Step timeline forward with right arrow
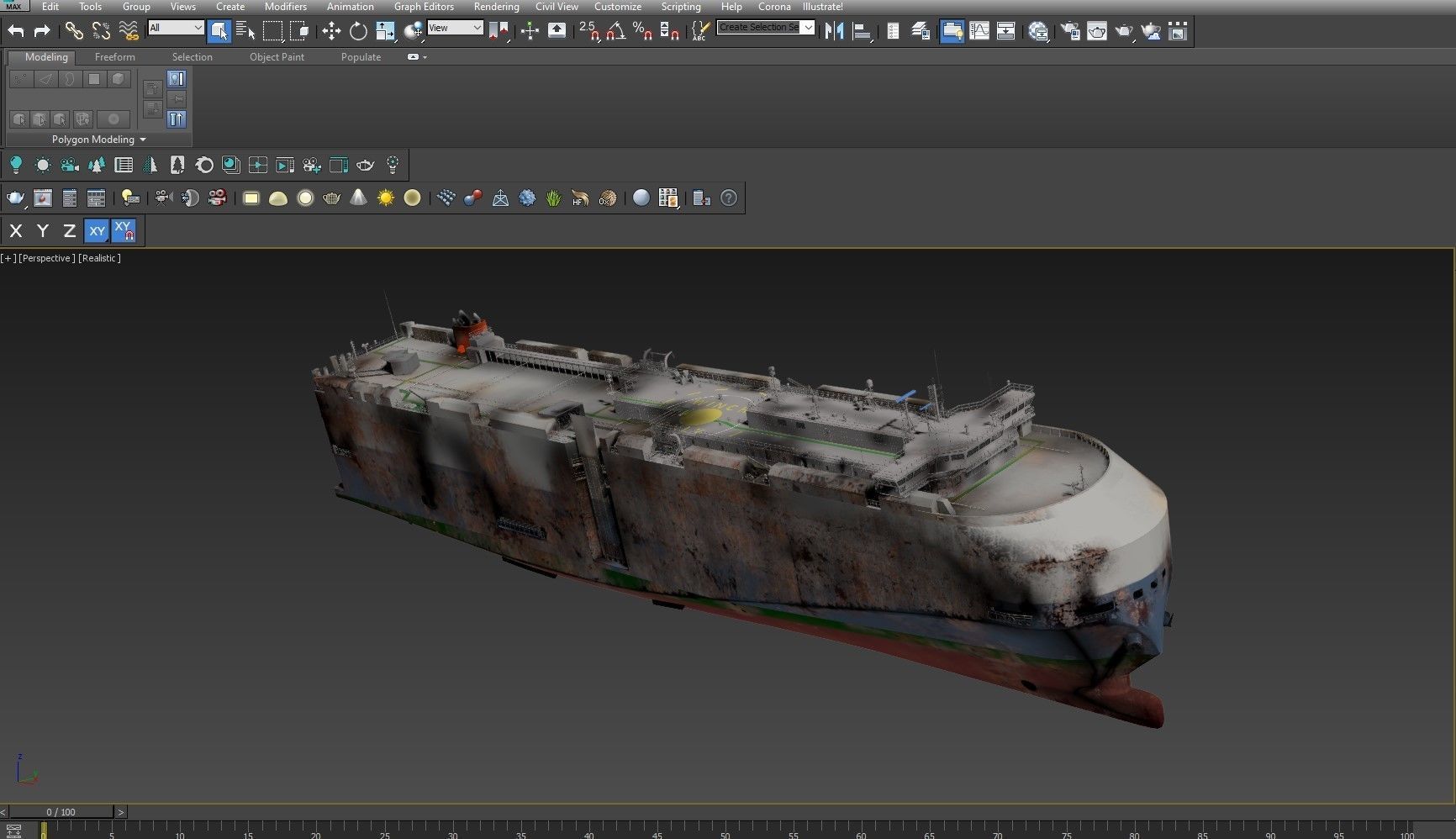Image resolution: width=1456 pixels, height=839 pixels. 121,812
